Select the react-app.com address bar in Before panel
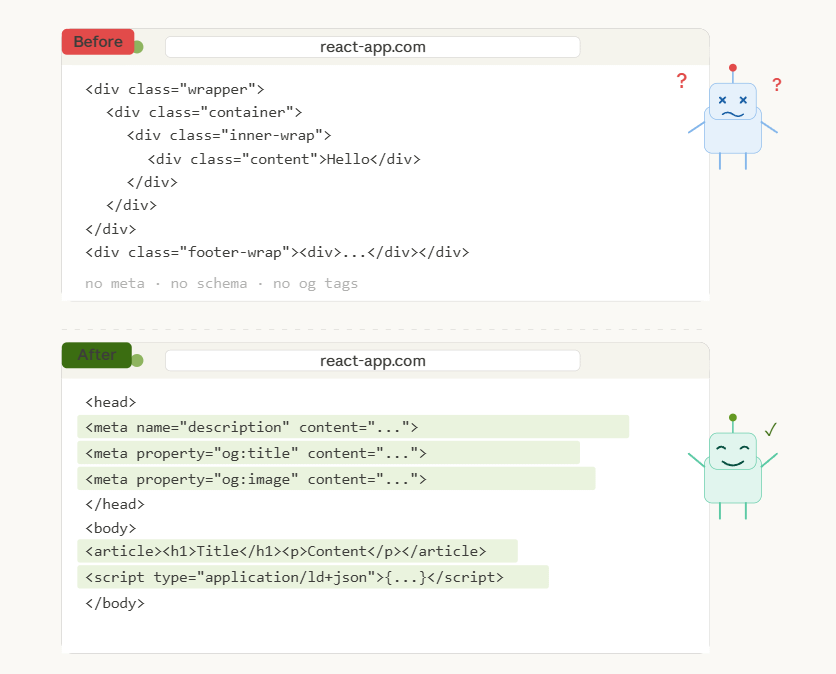The width and height of the screenshot is (836, 674). [373, 47]
